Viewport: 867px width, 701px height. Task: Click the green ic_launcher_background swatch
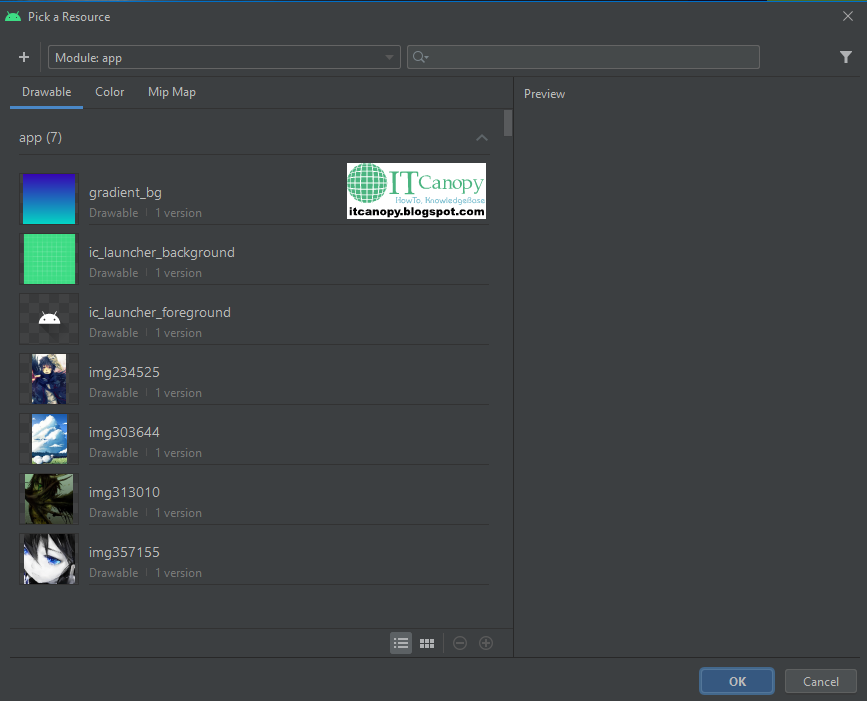pyautogui.click(x=49, y=259)
